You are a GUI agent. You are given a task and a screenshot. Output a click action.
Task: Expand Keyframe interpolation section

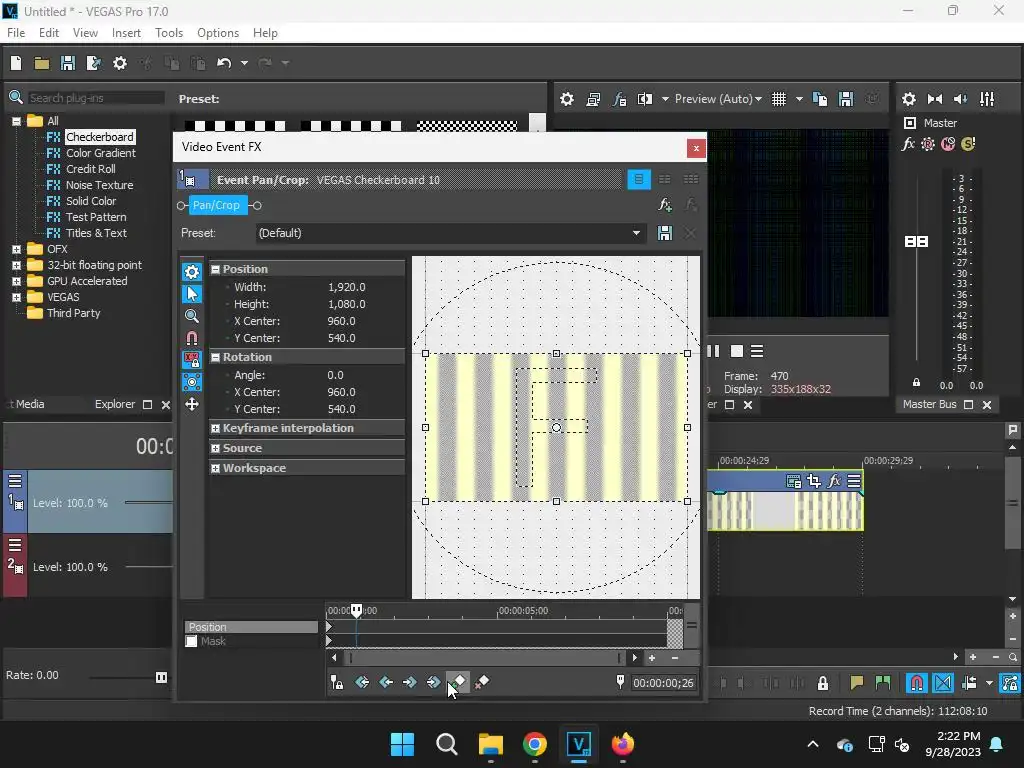215,428
